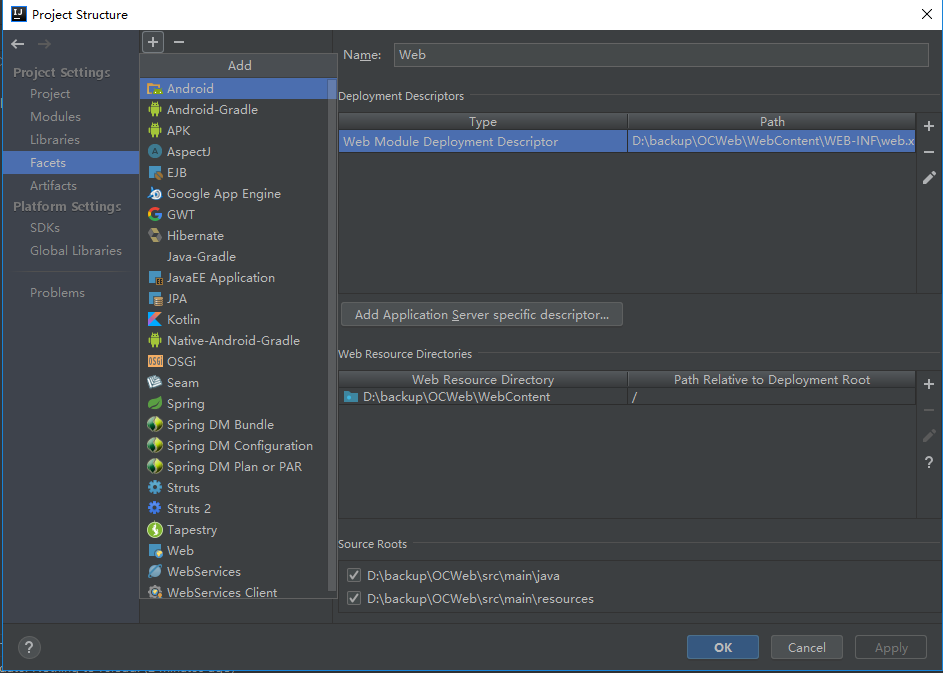Click the GWT Google icon

pyautogui.click(x=155, y=214)
